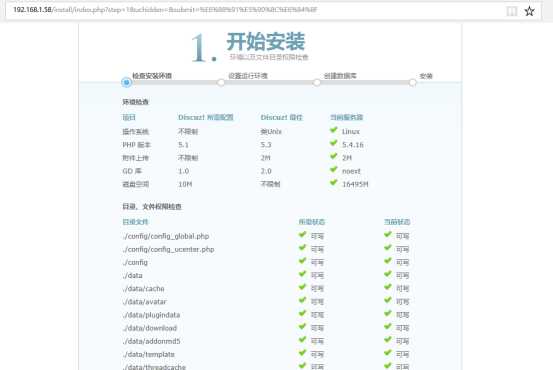Click current-status check for ./data/download
Image resolution: width=553 pixels, height=370 pixels.
[x=388, y=326]
